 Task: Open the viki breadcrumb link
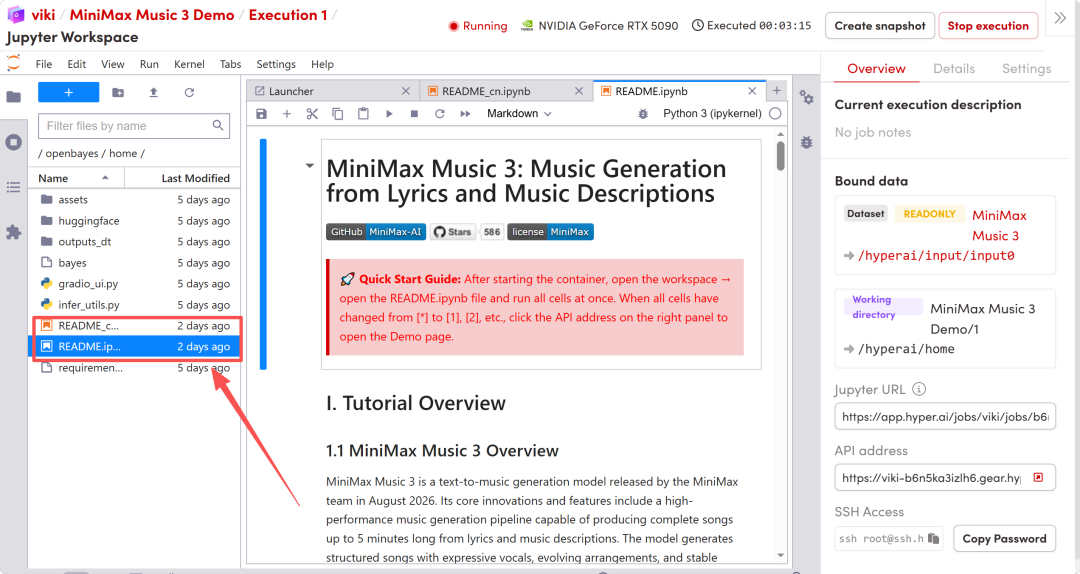point(43,15)
